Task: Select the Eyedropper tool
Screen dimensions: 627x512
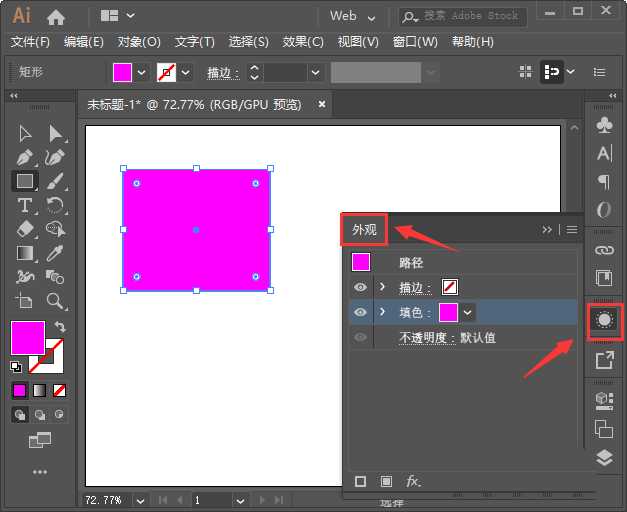Action: click(x=56, y=253)
